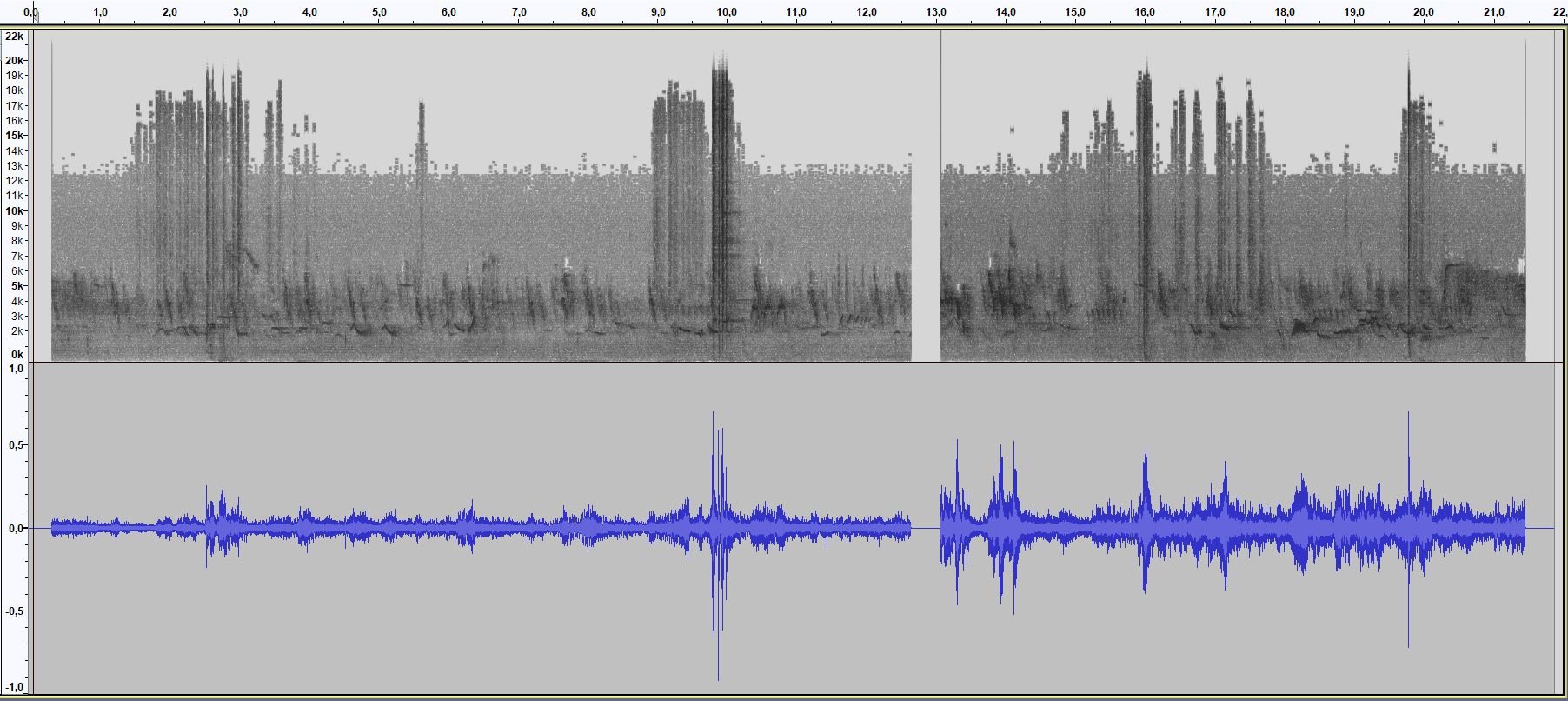
Task: Click the 10,0 second mark on the timeline ruler
Action: tap(727, 12)
